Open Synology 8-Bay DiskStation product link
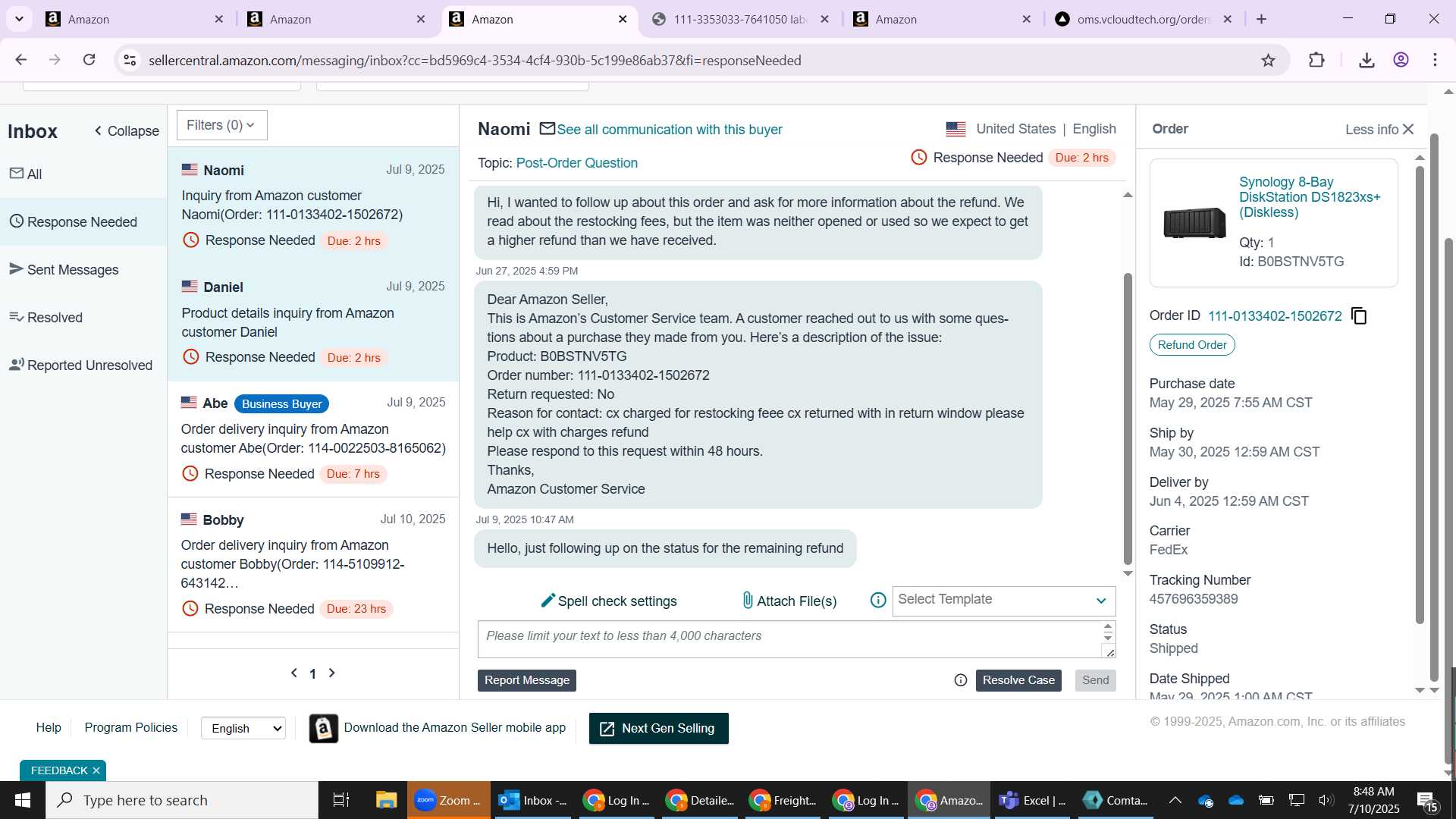Screen dimensions: 1456x819 1310,197
